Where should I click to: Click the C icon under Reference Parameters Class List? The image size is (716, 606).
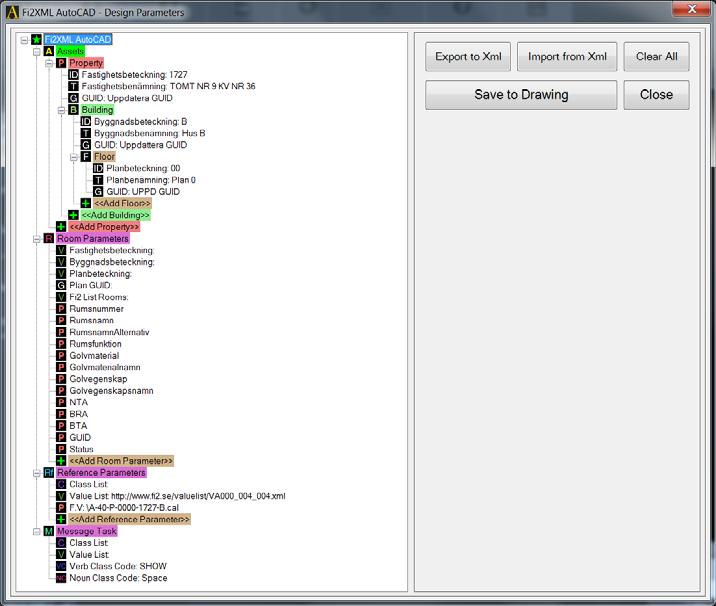pyautogui.click(x=61, y=485)
